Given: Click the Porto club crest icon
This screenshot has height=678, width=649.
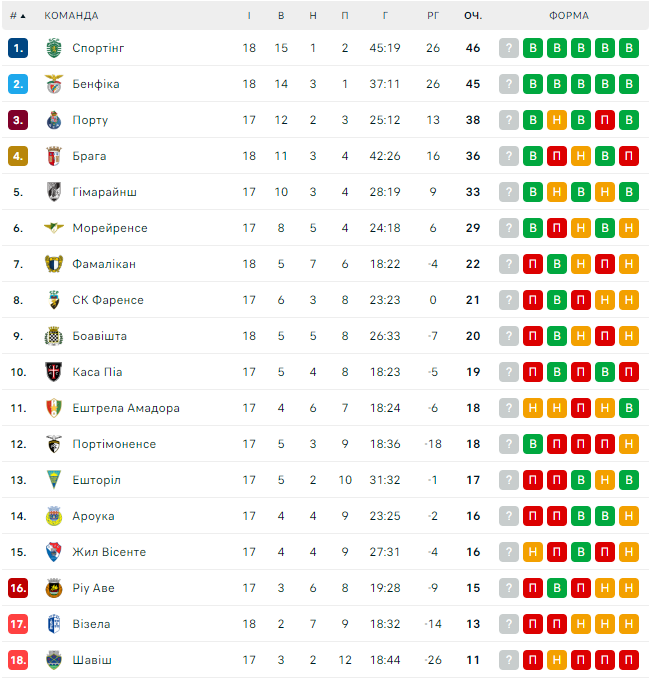Looking at the screenshot, I should pos(54,120).
